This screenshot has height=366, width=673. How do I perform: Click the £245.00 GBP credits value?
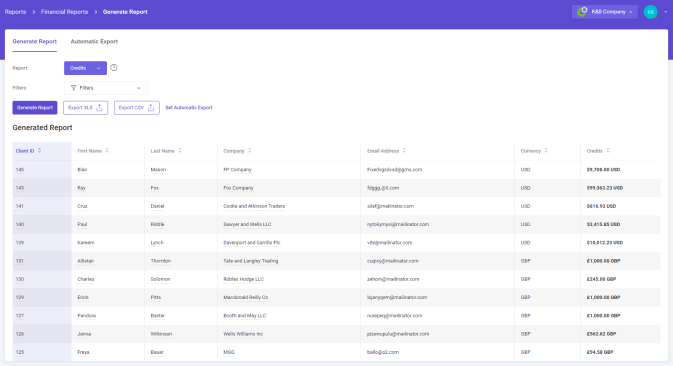[601, 279]
